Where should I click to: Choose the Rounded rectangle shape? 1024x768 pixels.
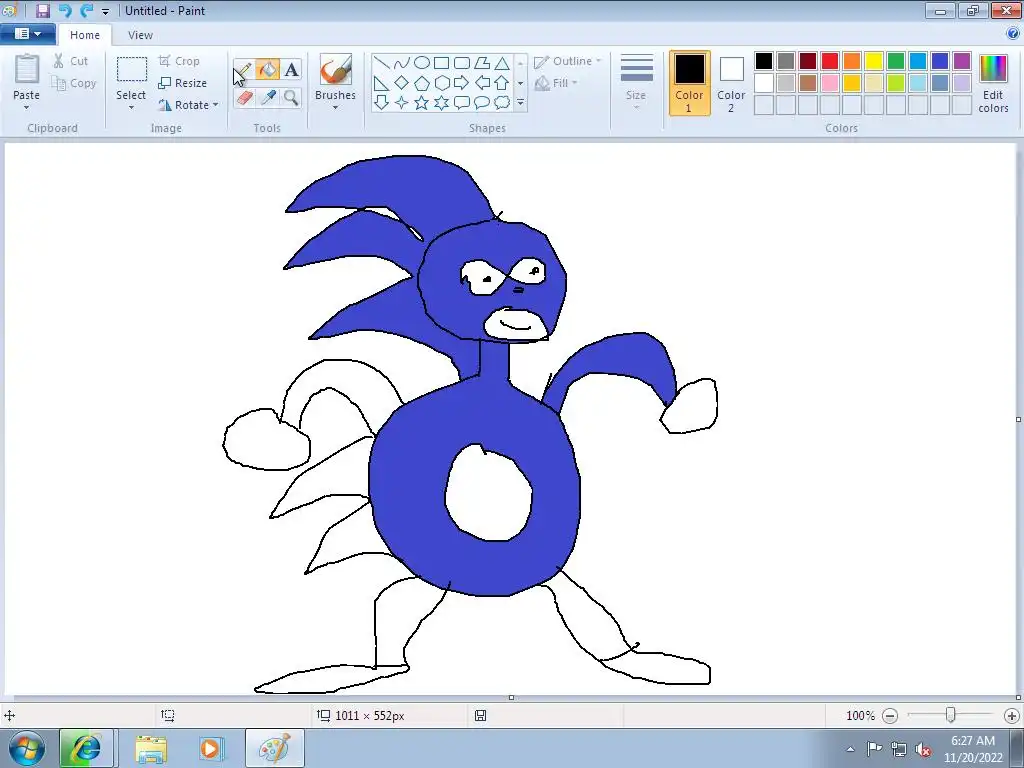point(462,63)
